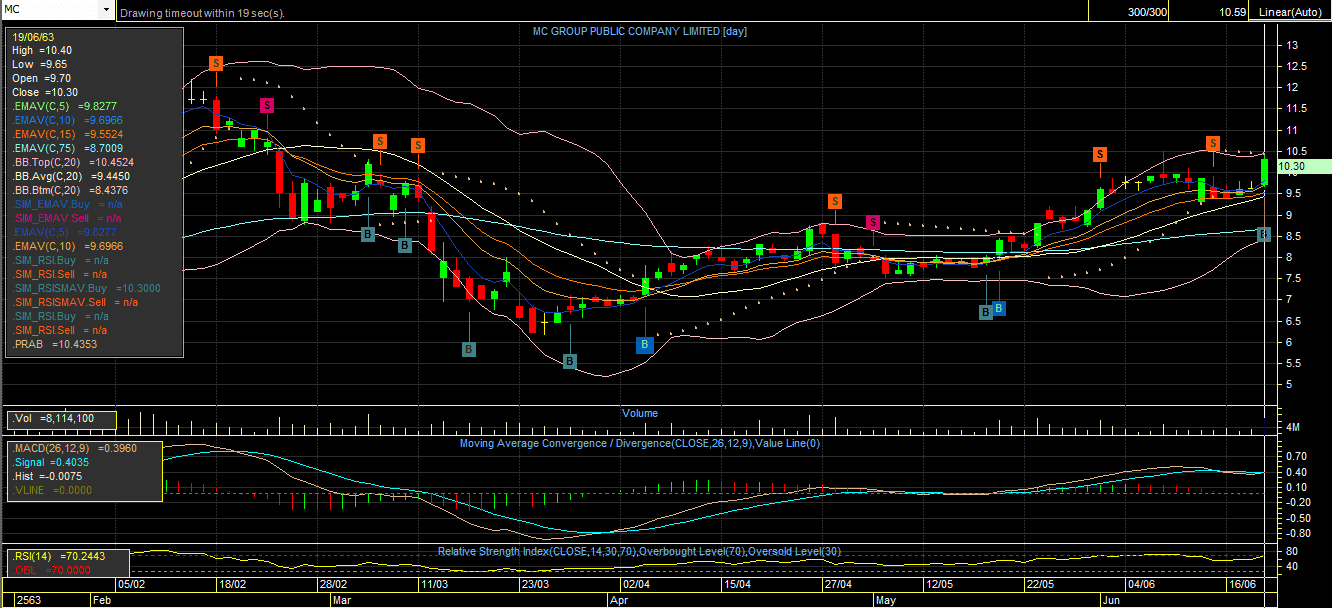Click the 'PRAB =10.4353' legend entry
Viewport: 1333px width, 608px height.
click(x=55, y=344)
